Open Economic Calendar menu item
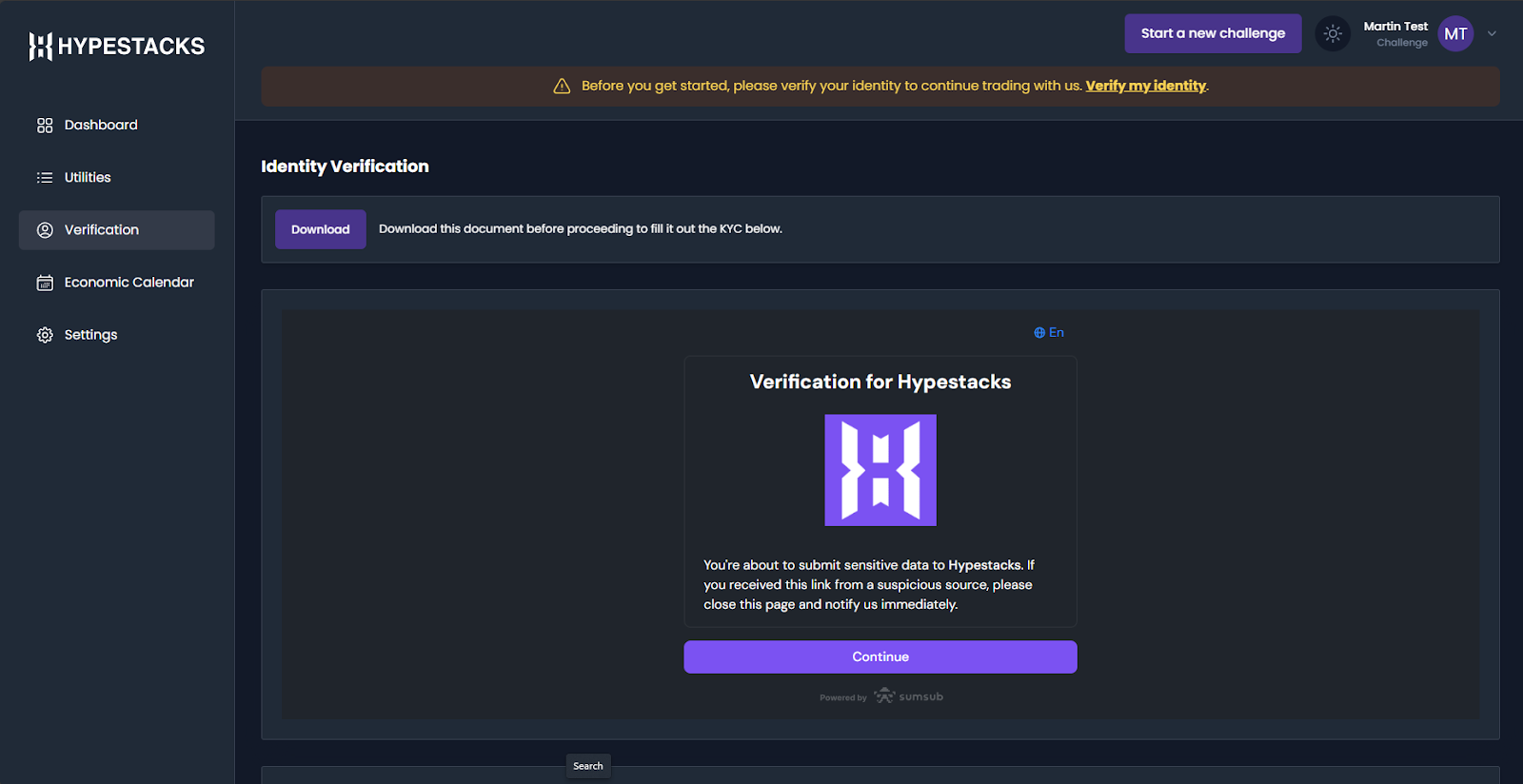The image size is (1523, 784). click(x=116, y=283)
